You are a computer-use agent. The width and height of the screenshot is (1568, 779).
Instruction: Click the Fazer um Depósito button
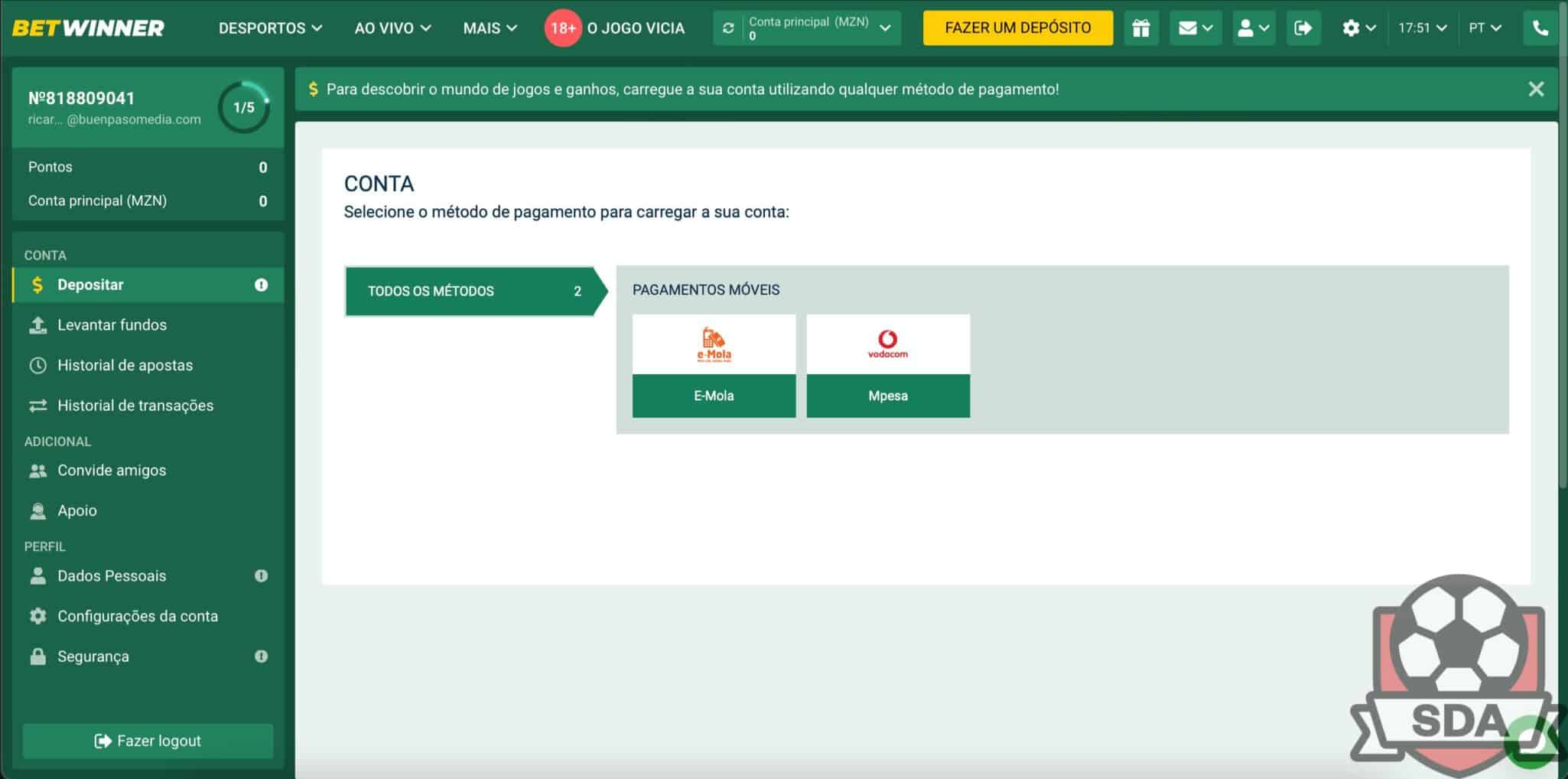pos(1017,28)
